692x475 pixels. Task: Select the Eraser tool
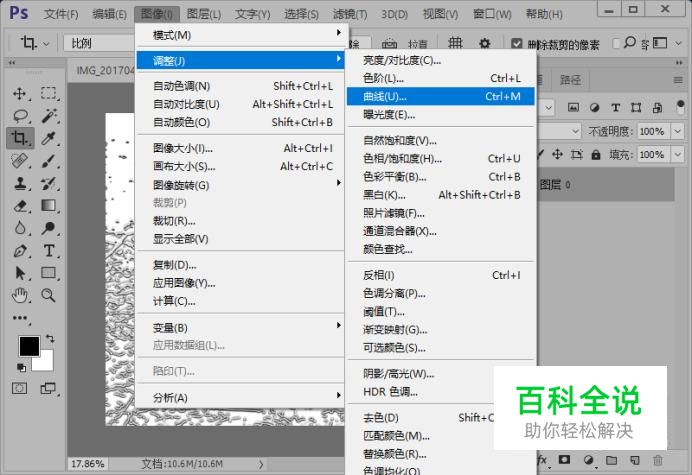point(20,205)
